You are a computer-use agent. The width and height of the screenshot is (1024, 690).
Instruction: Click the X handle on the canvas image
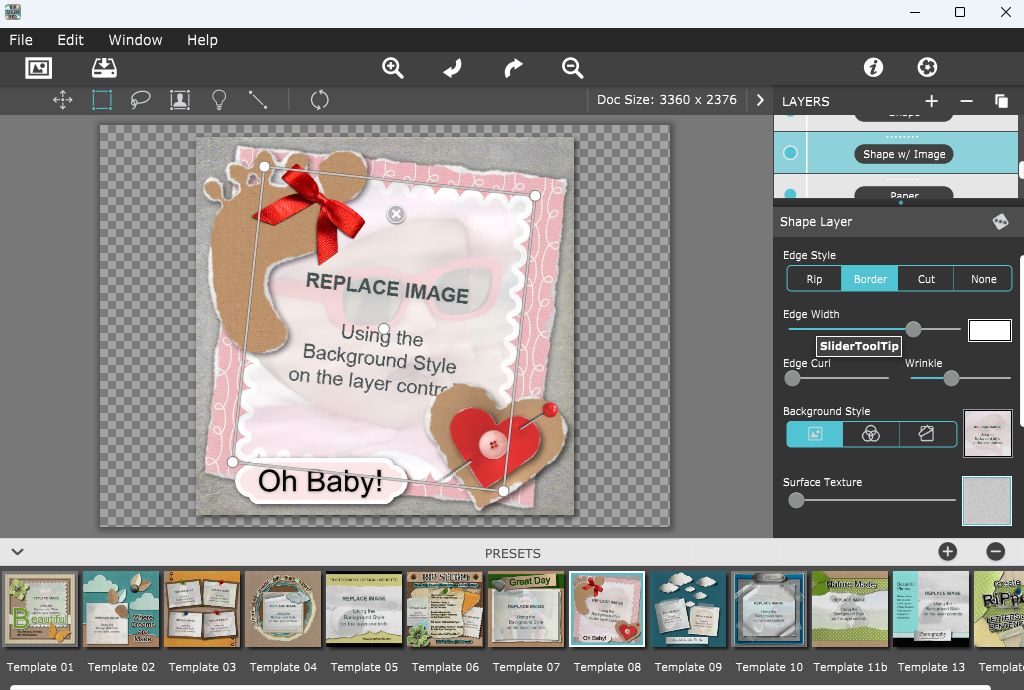tap(396, 214)
